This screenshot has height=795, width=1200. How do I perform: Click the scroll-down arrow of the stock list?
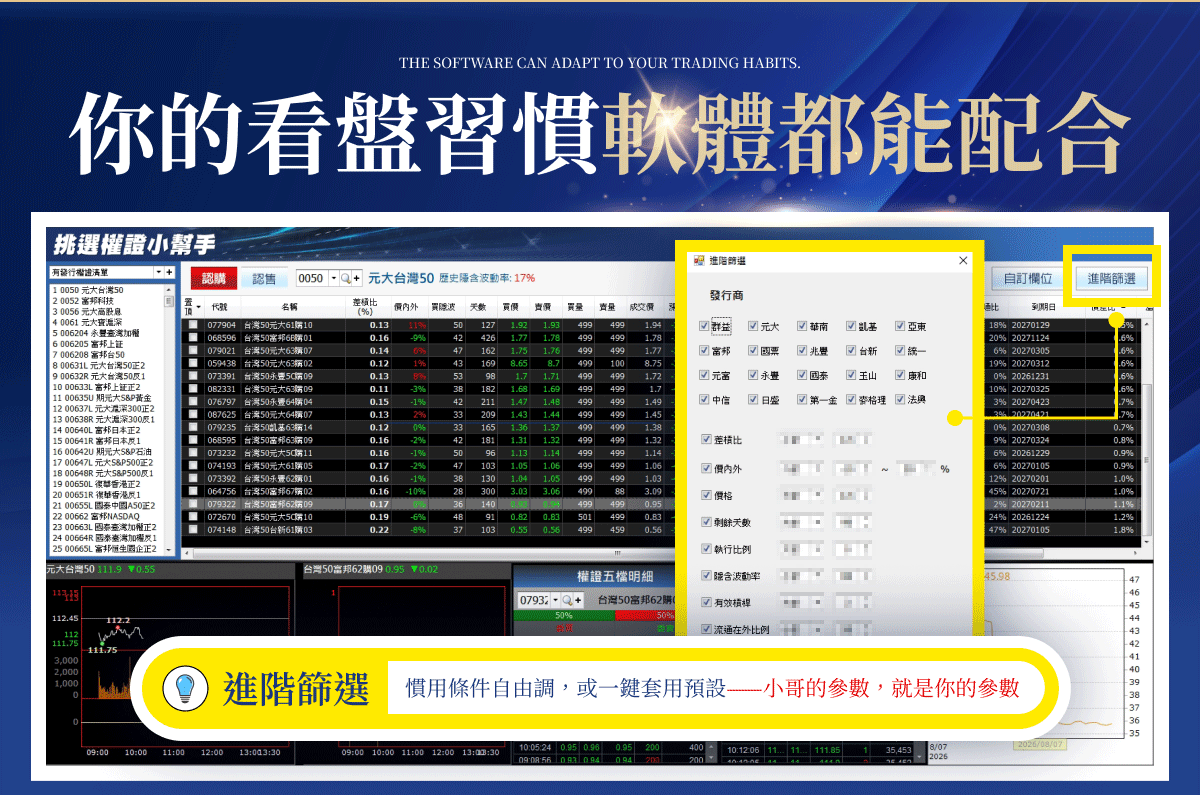point(171,549)
